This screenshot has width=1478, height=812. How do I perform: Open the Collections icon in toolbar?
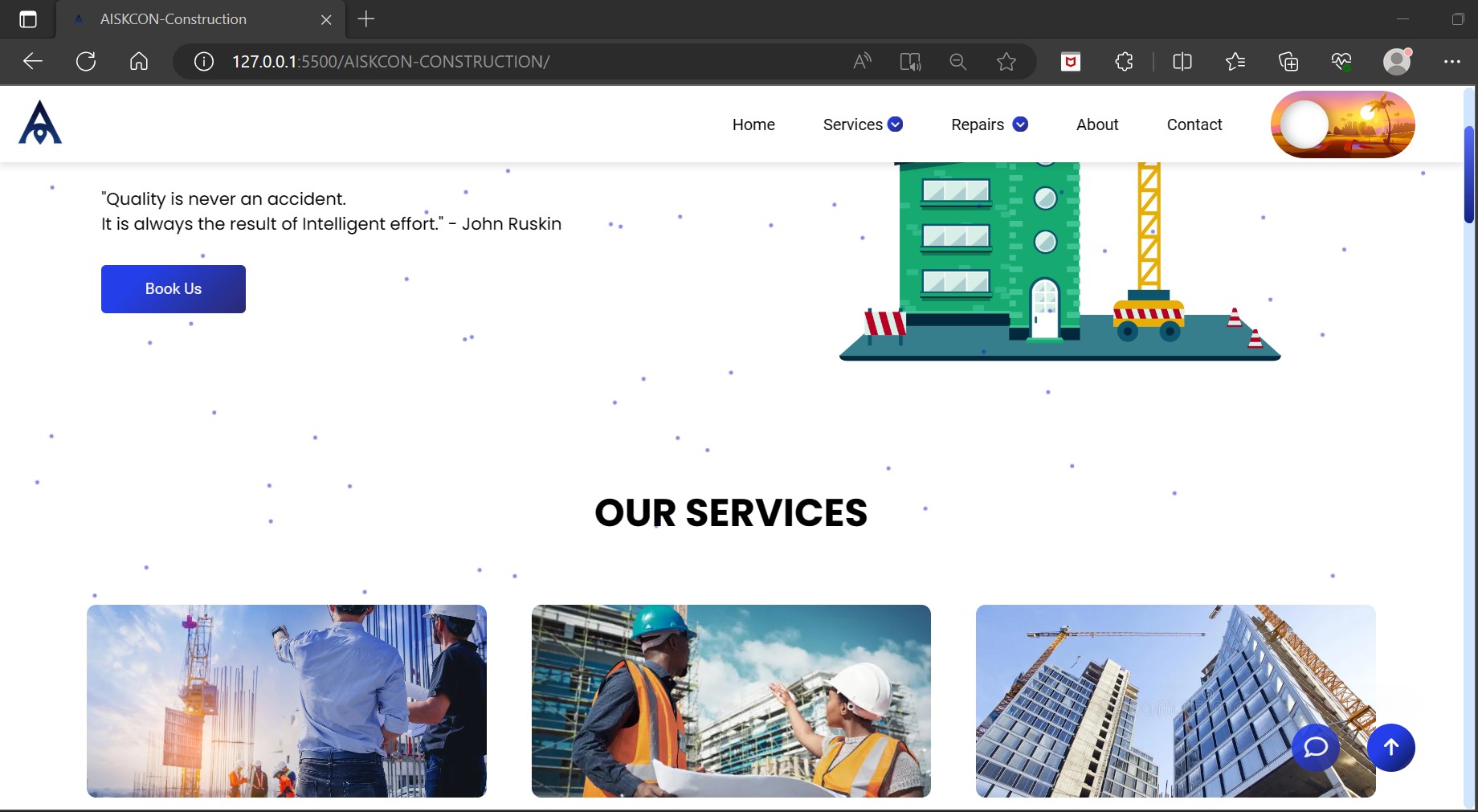(x=1287, y=61)
